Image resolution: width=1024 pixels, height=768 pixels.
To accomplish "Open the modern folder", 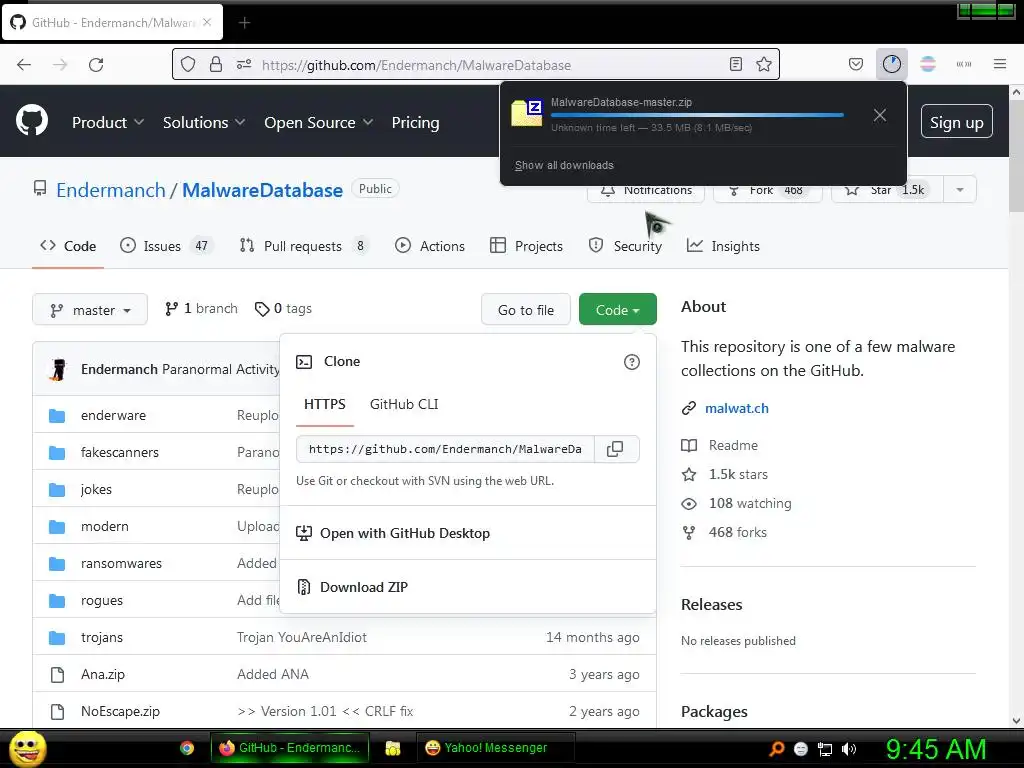I will pos(104,526).
